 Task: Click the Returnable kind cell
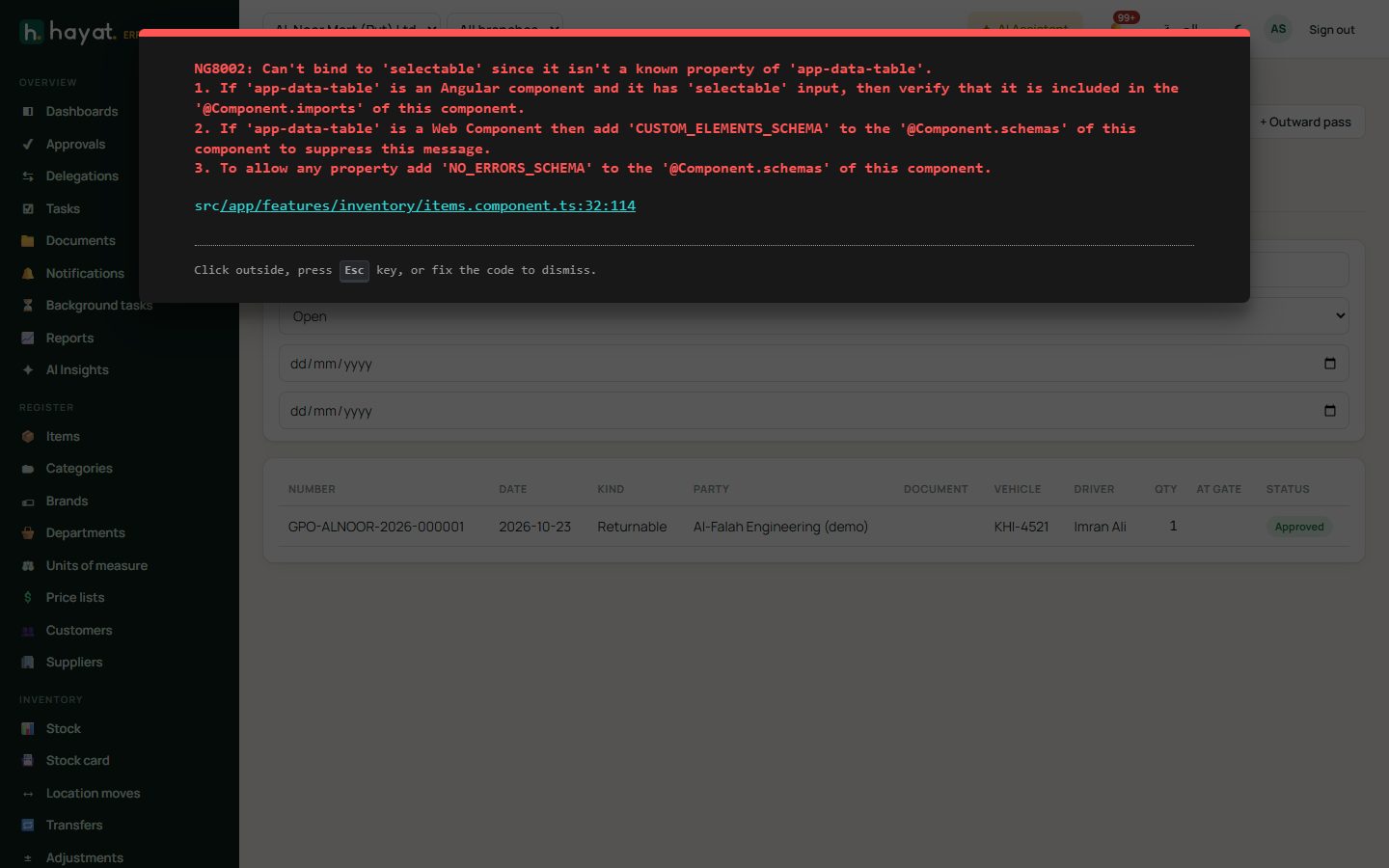click(632, 527)
